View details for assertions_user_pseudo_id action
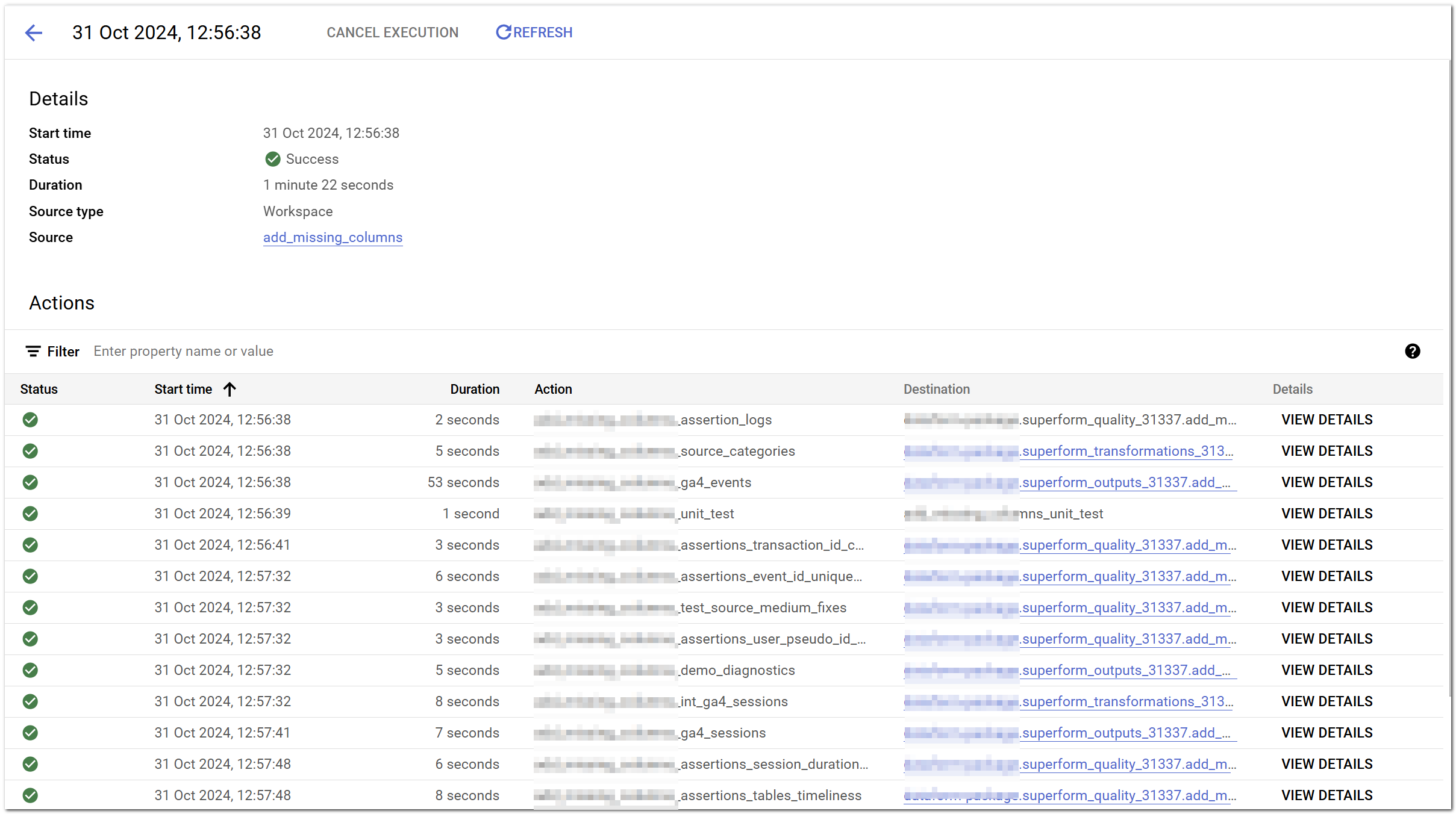 [1326, 639]
